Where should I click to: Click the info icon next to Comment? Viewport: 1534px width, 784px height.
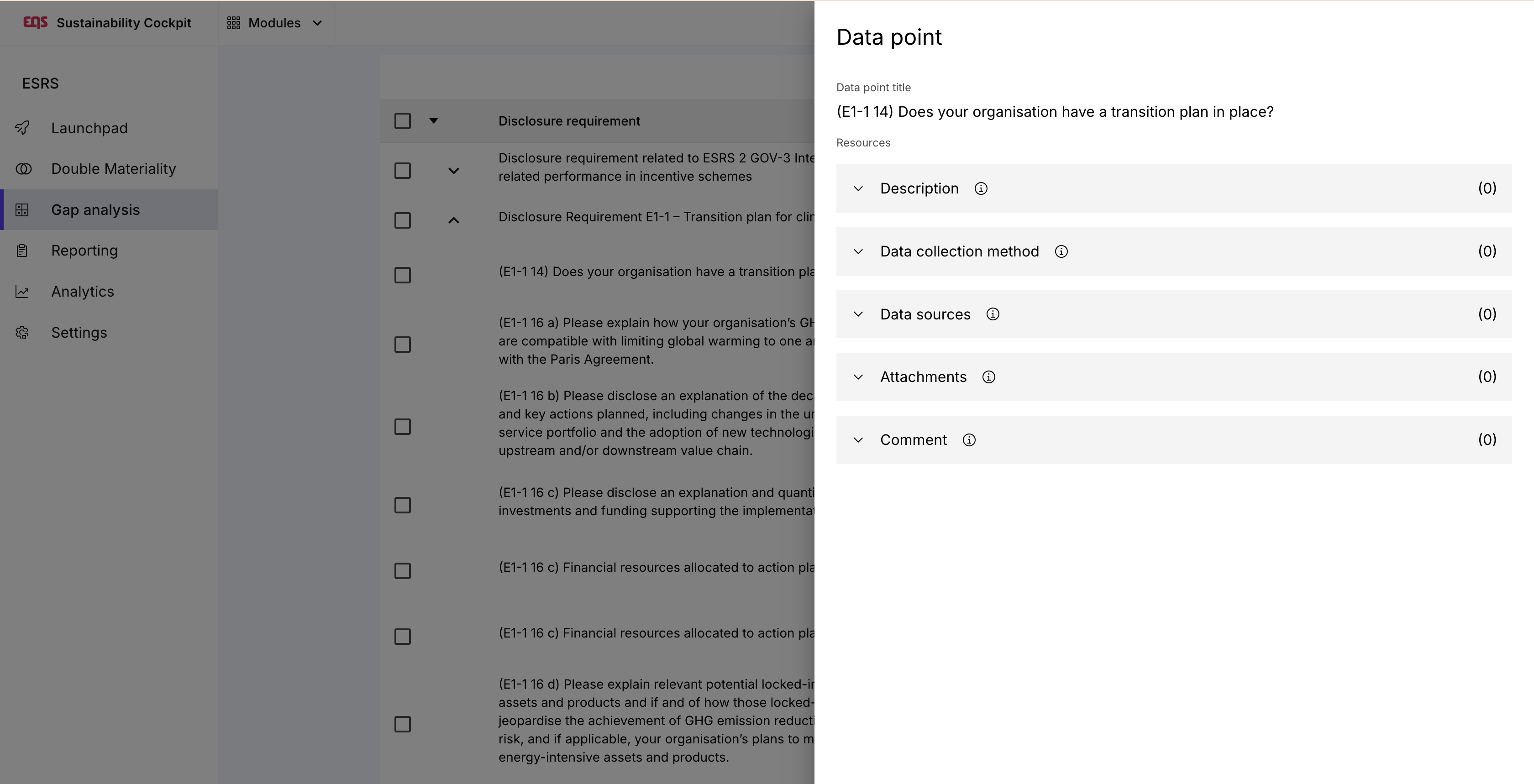969,440
